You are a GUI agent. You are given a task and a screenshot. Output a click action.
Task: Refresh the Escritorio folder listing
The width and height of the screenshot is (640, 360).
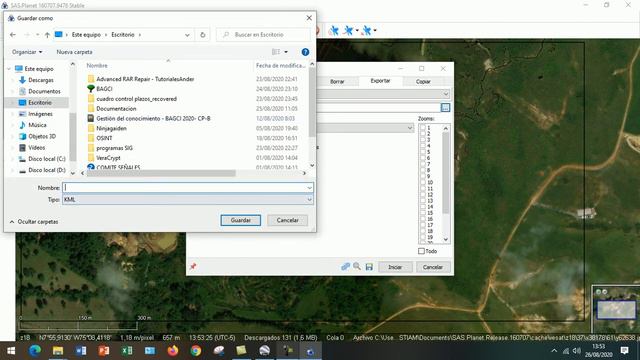point(202,35)
